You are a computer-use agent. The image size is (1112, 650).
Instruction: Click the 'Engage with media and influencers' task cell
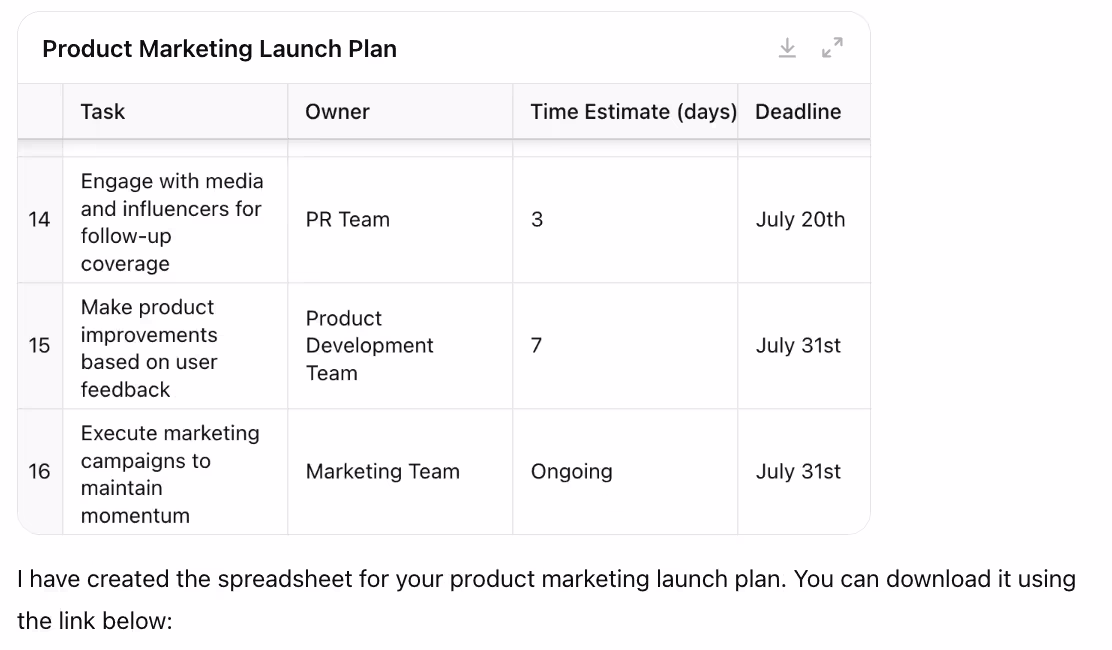[x=175, y=220]
